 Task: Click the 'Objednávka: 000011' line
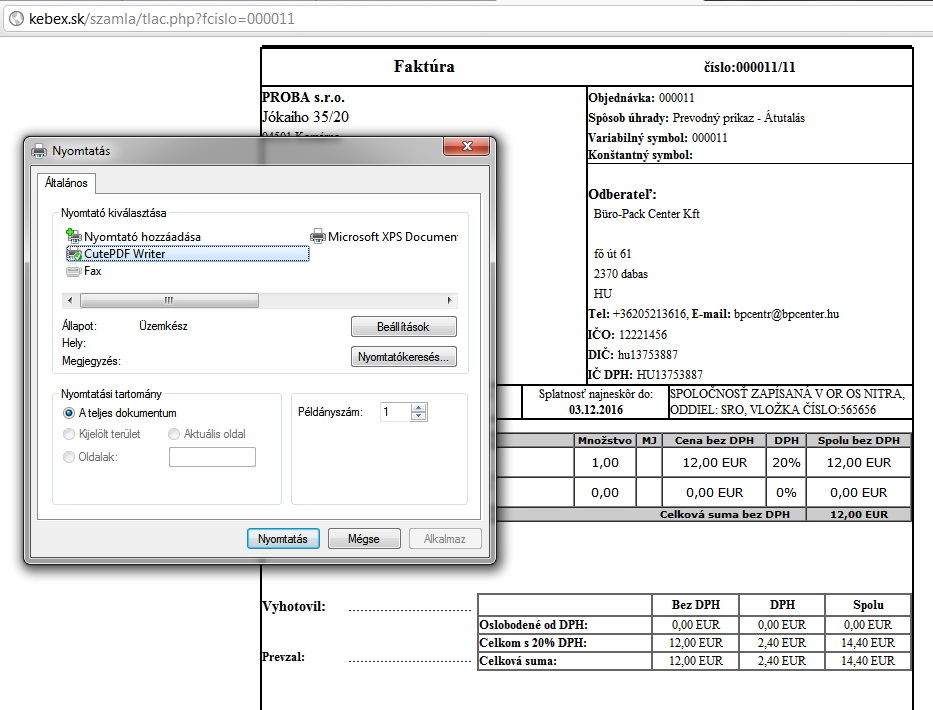(x=641, y=98)
